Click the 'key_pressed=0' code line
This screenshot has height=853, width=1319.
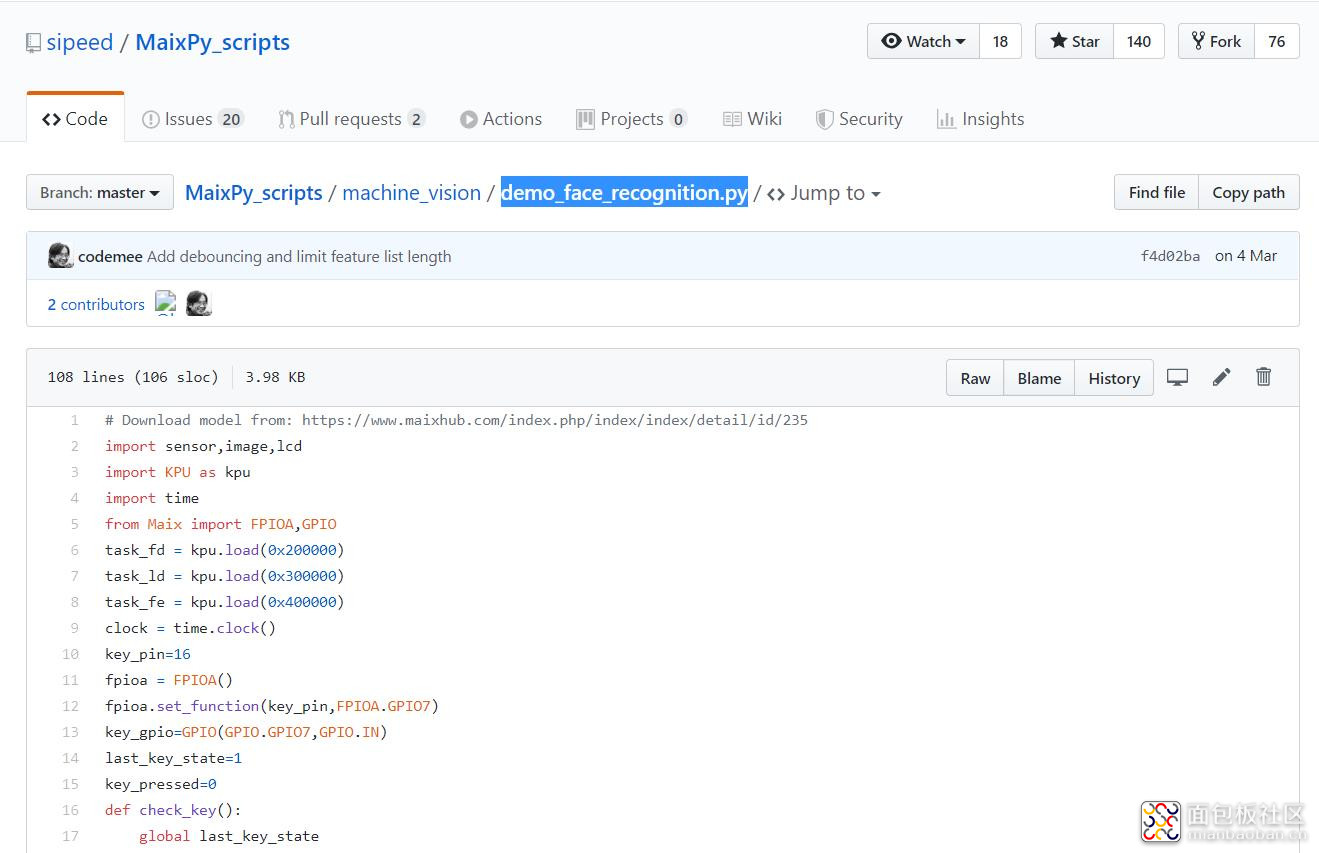pos(161,784)
